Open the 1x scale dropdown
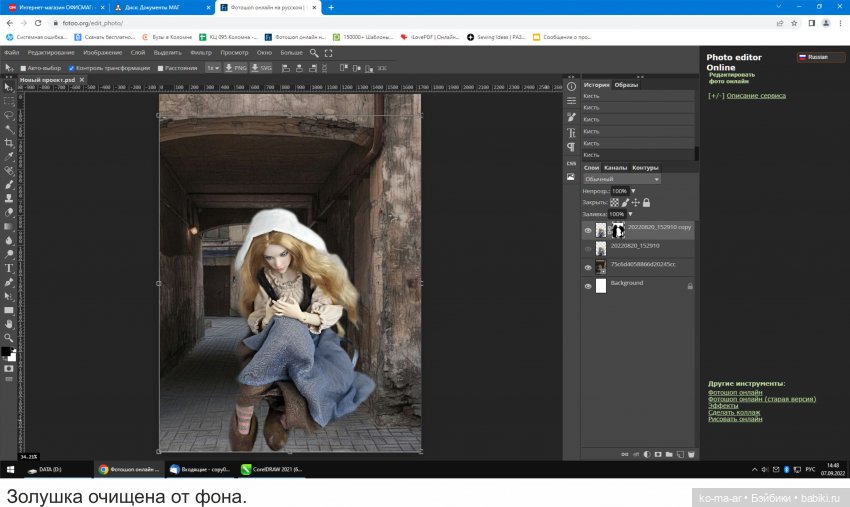Screen dimensions: 850x507 click(212, 68)
